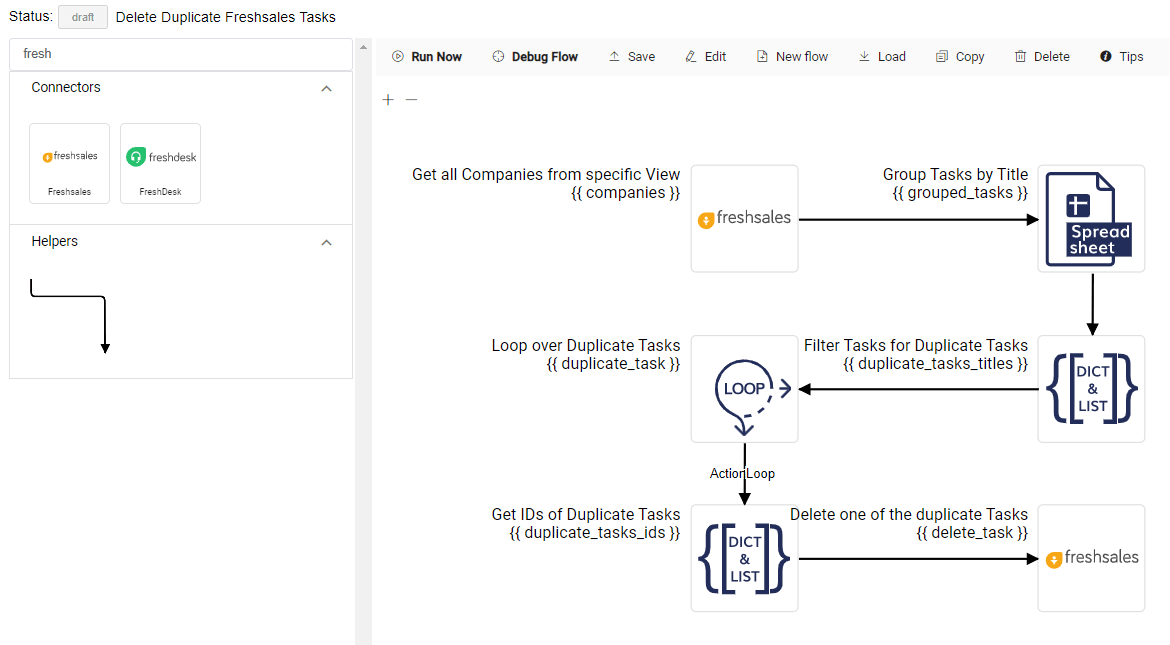Select the FreshDesk connector tile
Screen dimensions: 1170x645
pyautogui.click(x=160, y=163)
